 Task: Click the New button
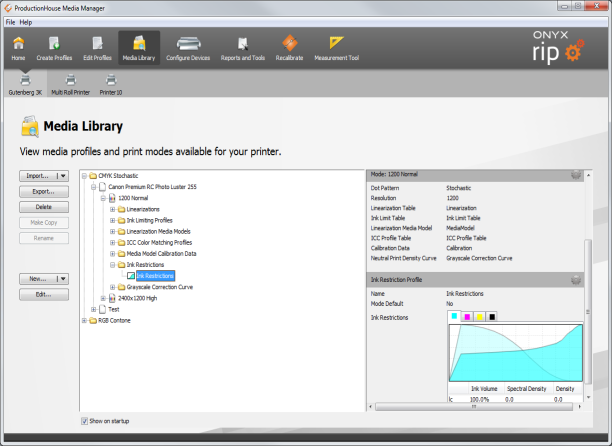[x=38, y=279]
